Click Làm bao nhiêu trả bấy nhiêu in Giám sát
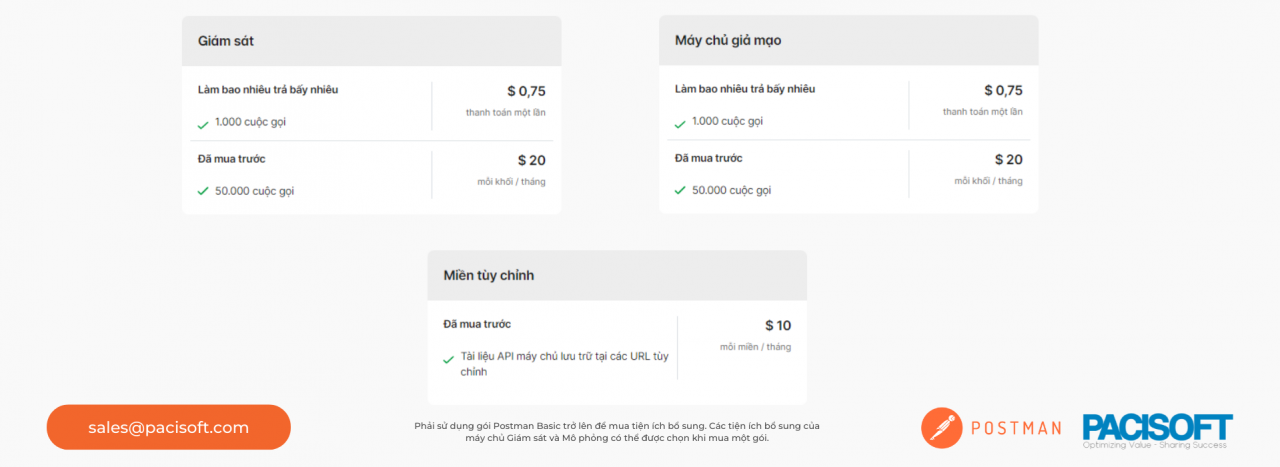 pos(268,90)
